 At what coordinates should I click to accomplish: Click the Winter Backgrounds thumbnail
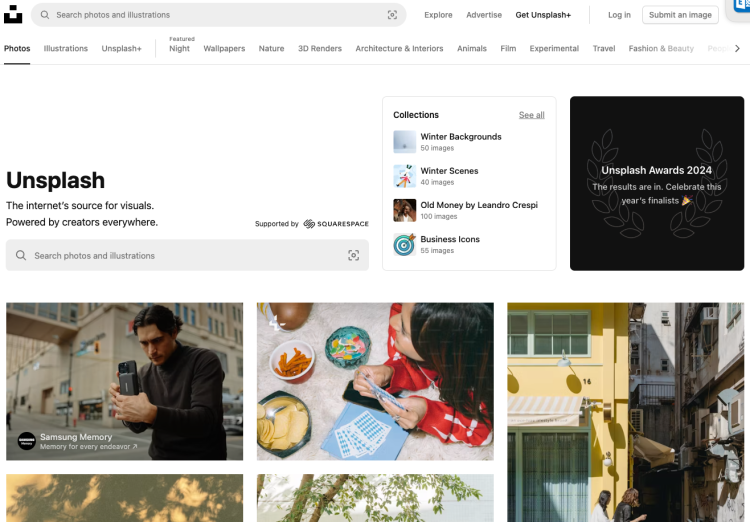405,142
